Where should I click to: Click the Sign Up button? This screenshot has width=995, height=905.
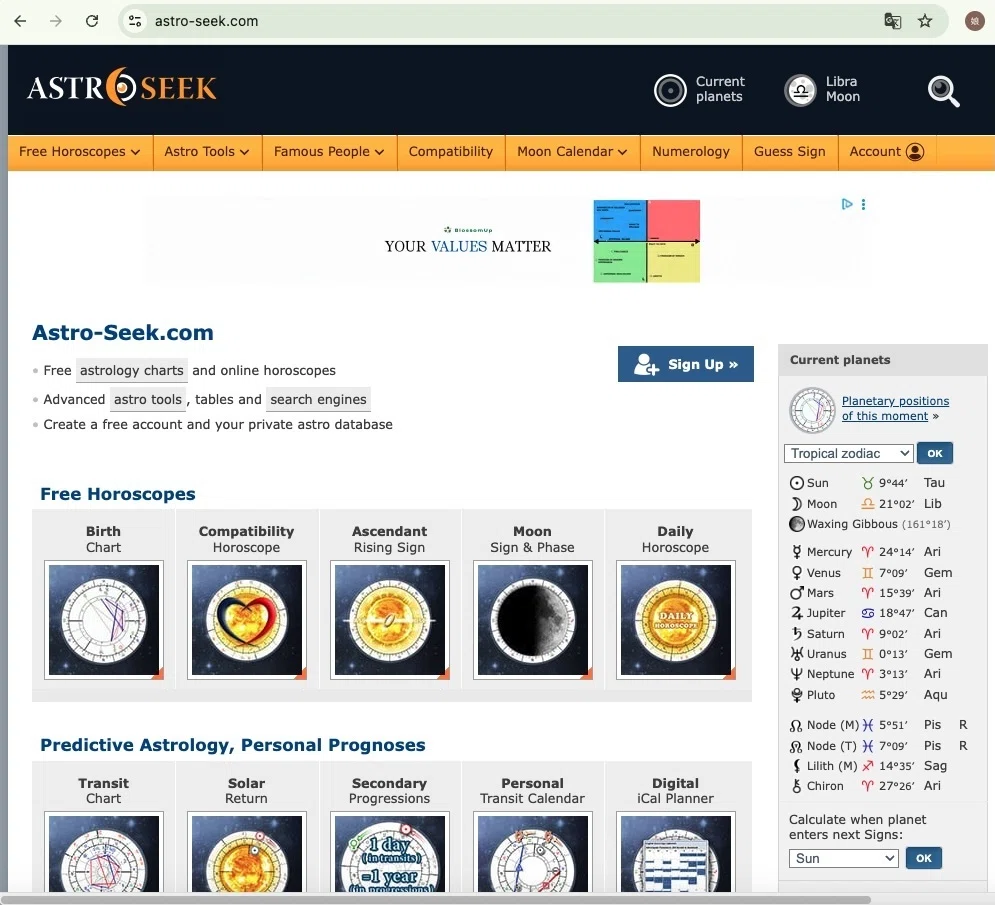click(685, 364)
